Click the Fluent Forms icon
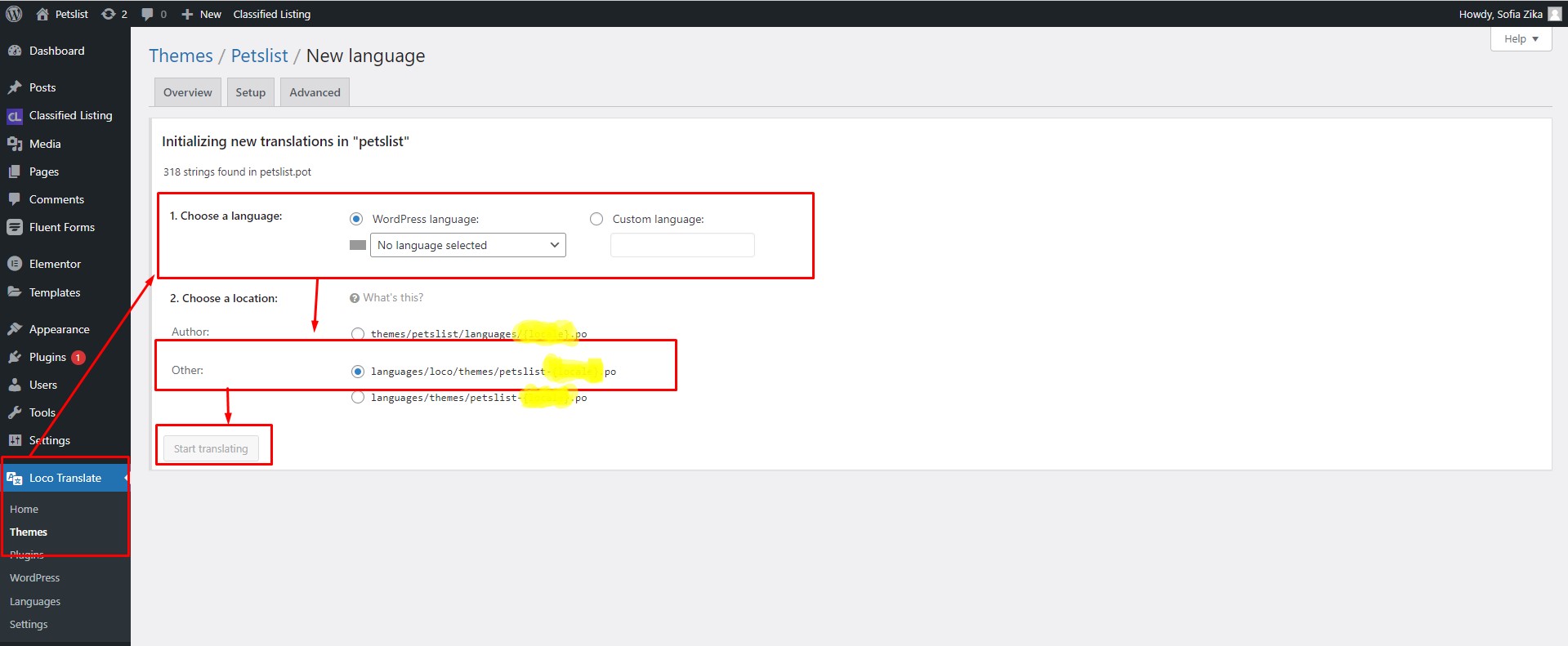 tap(15, 227)
